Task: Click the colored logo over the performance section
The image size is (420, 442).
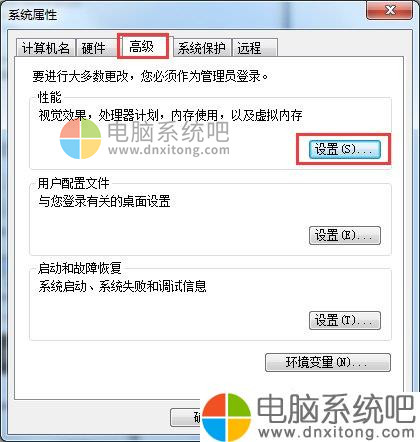Action: click(80, 138)
